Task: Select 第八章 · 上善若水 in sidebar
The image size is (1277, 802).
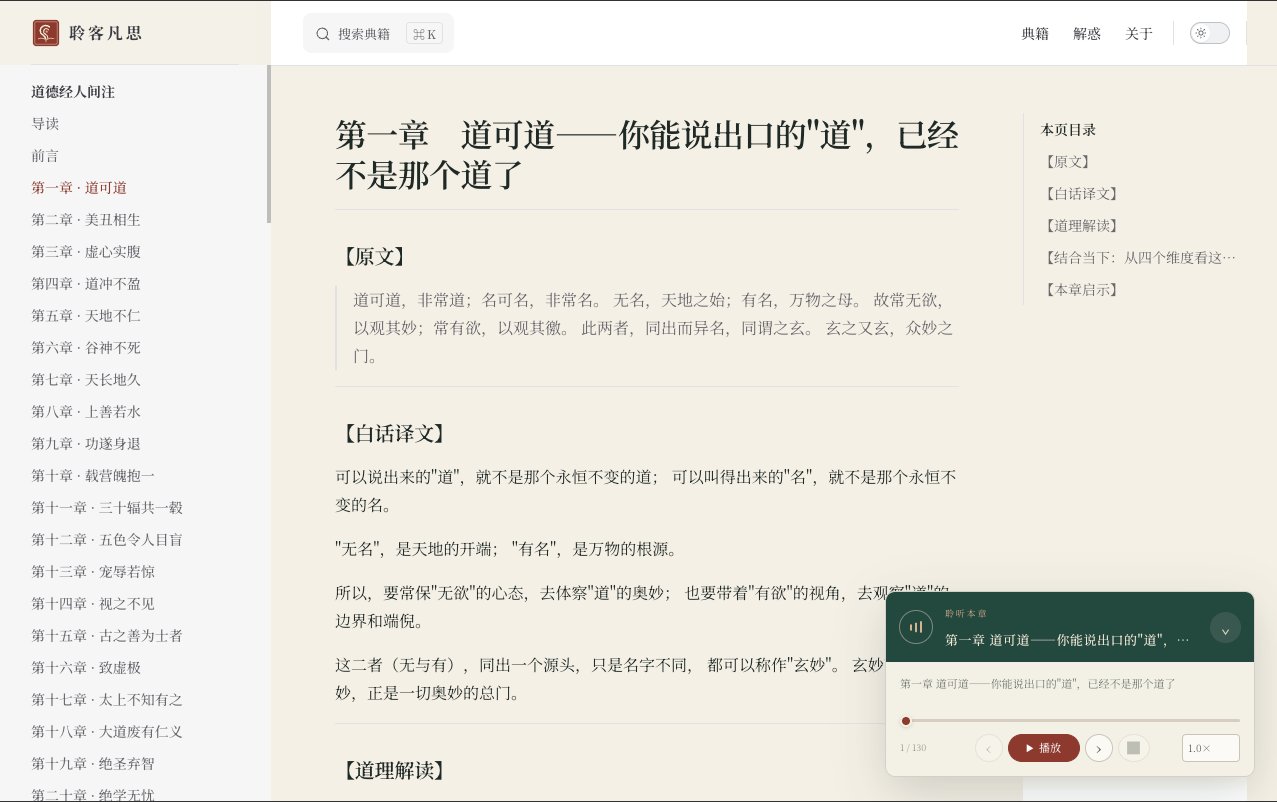Action: coord(86,412)
